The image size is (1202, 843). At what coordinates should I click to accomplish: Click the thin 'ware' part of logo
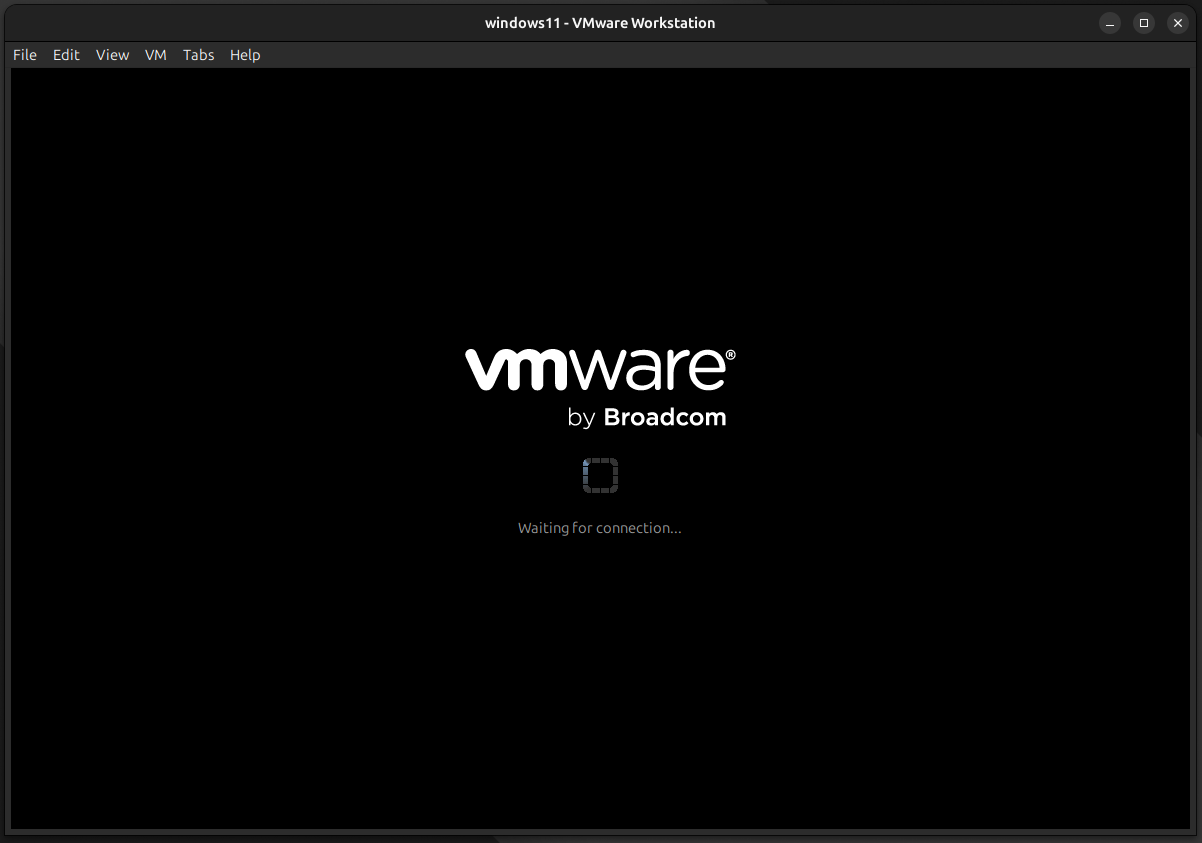[649, 371]
